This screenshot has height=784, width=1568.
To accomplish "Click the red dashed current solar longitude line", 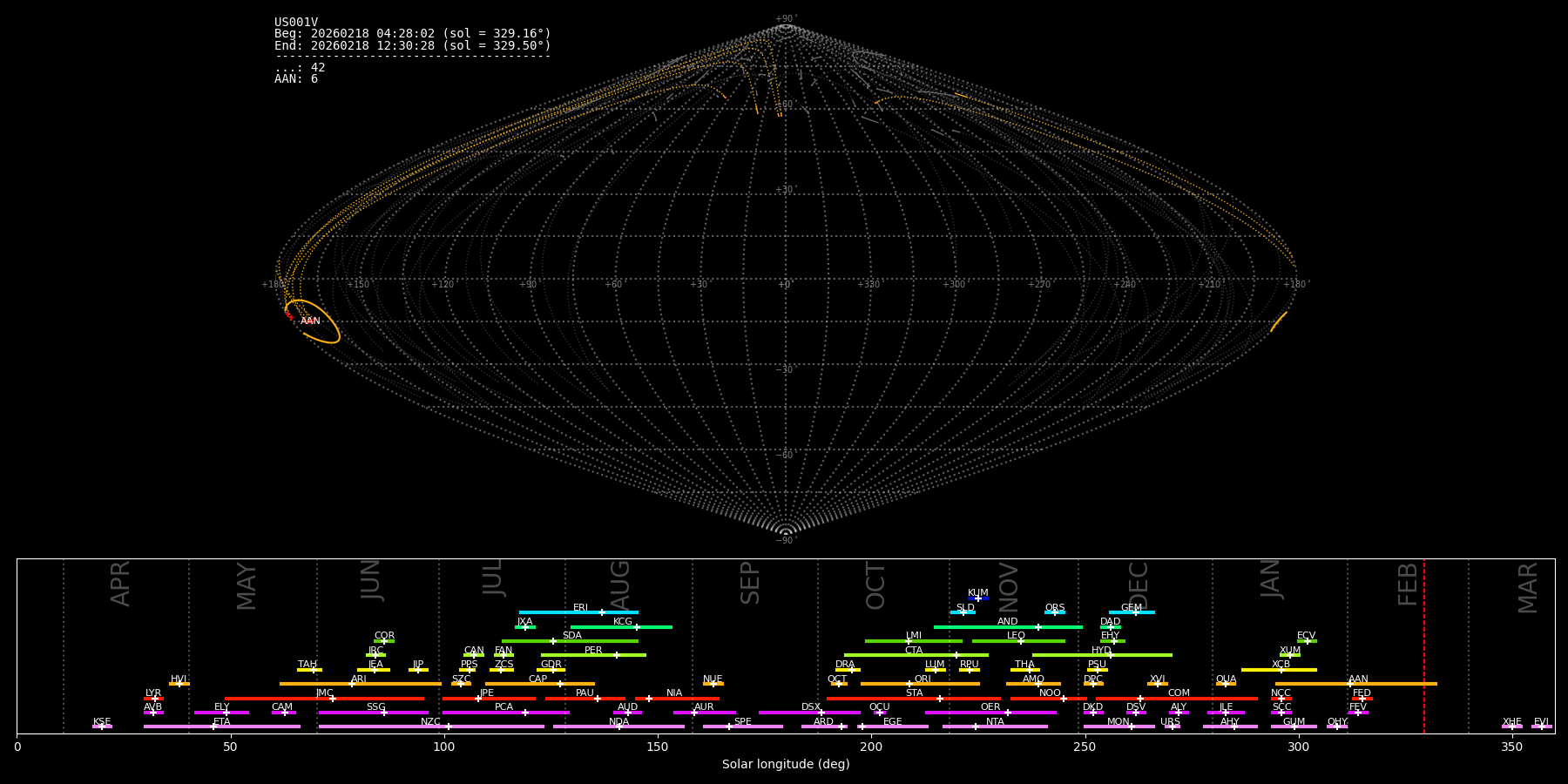I will click(1424, 645).
